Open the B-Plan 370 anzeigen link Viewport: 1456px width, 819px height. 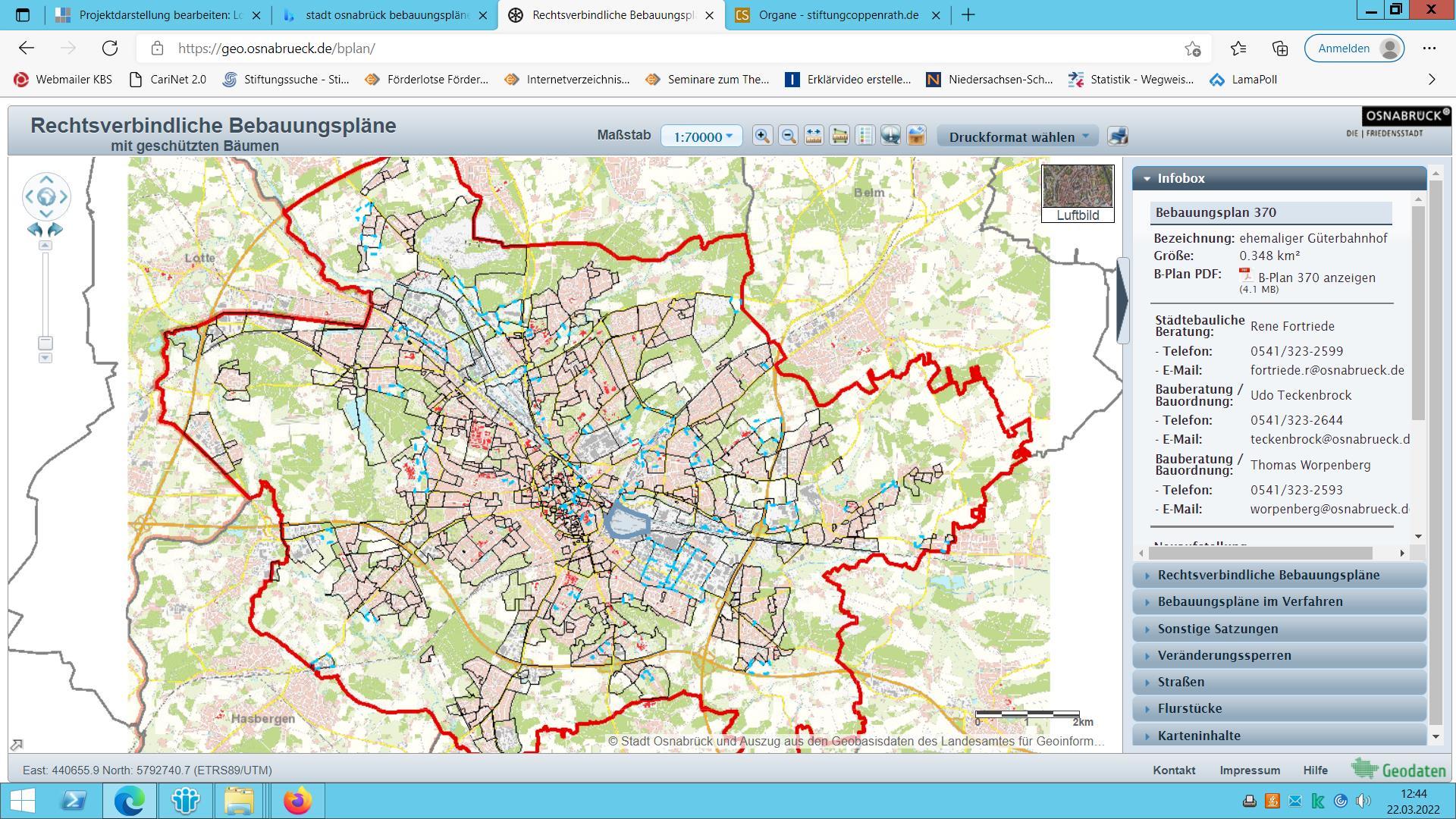[1316, 278]
